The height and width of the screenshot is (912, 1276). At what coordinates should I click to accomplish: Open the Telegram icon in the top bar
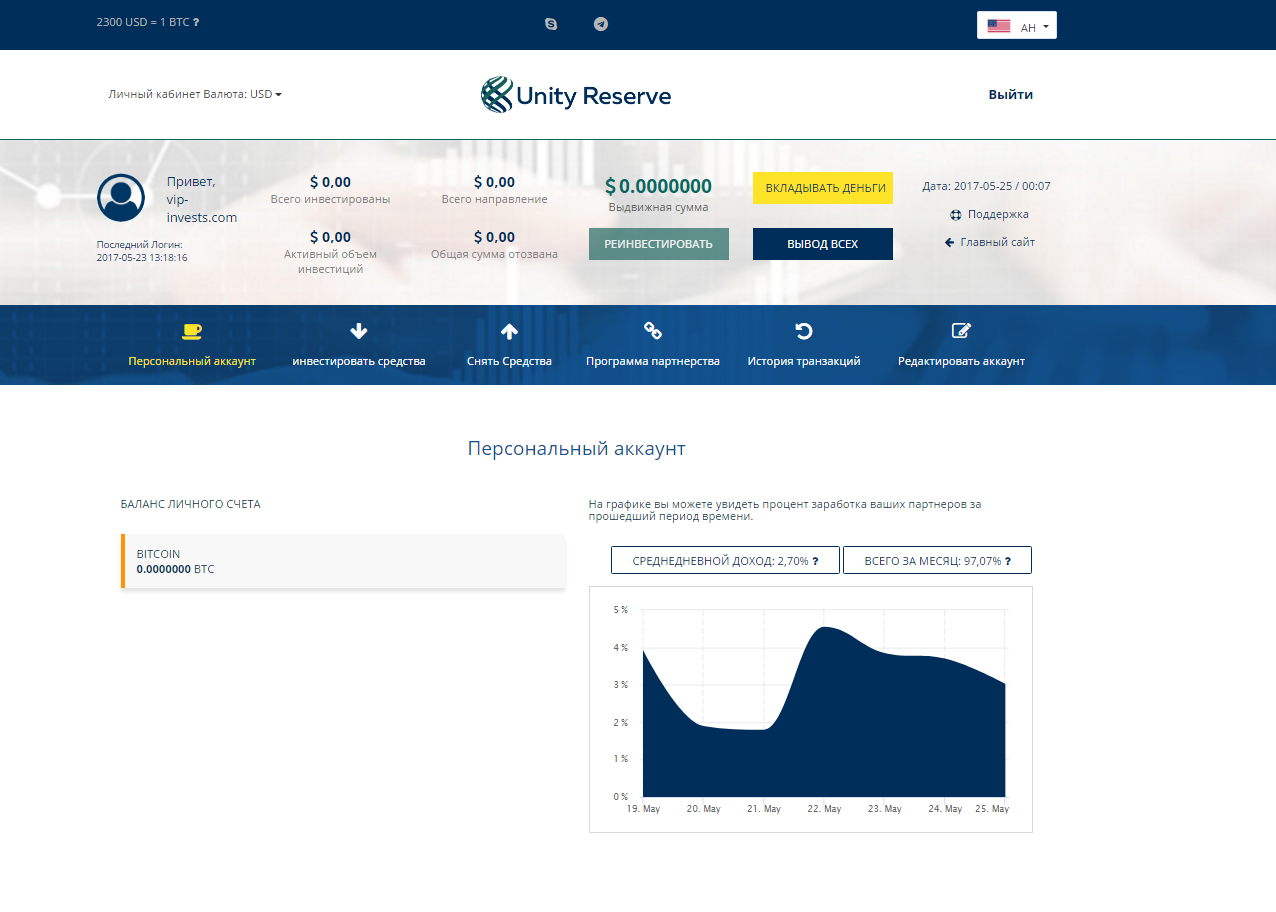(601, 24)
